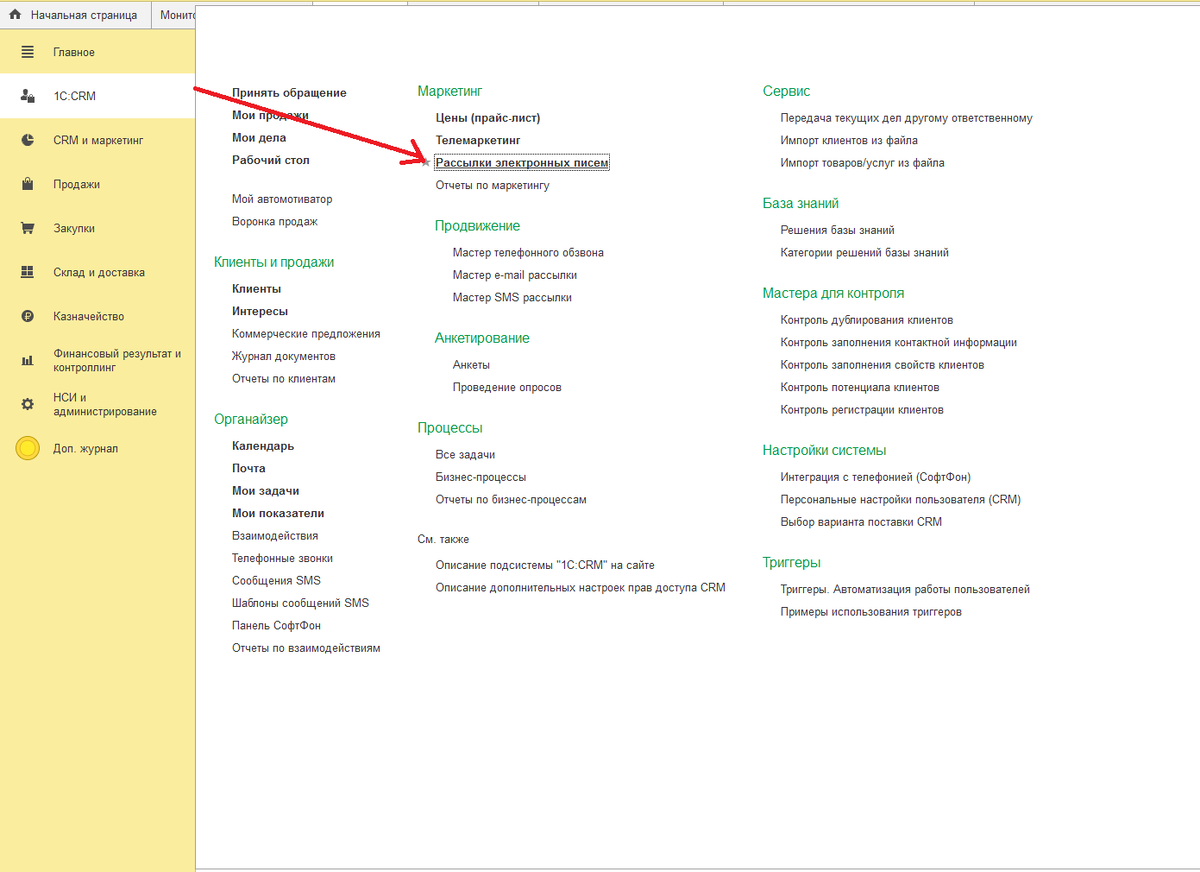
Task: Open the Интересы list
Action: click(260, 311)
